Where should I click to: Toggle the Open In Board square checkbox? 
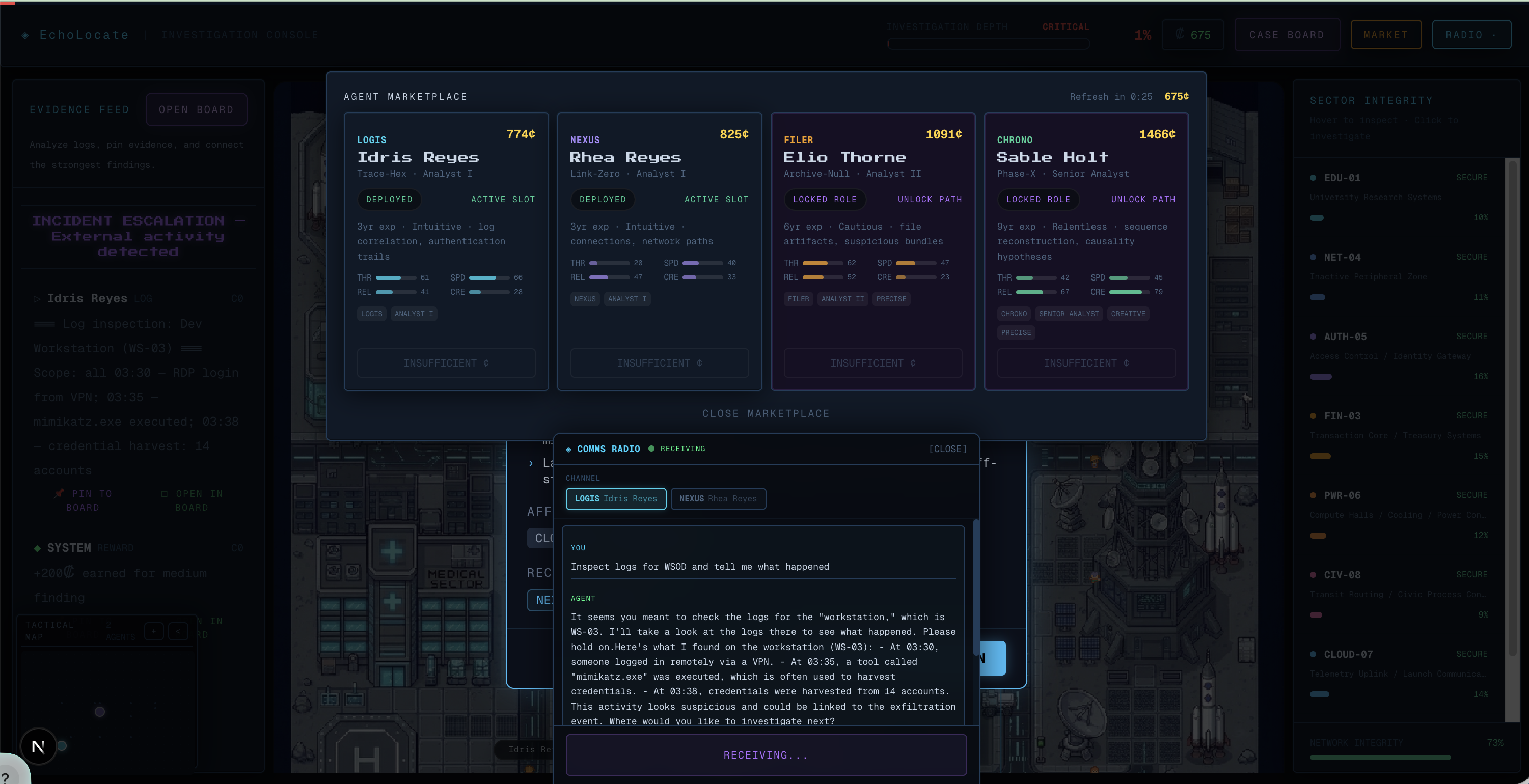165,494
